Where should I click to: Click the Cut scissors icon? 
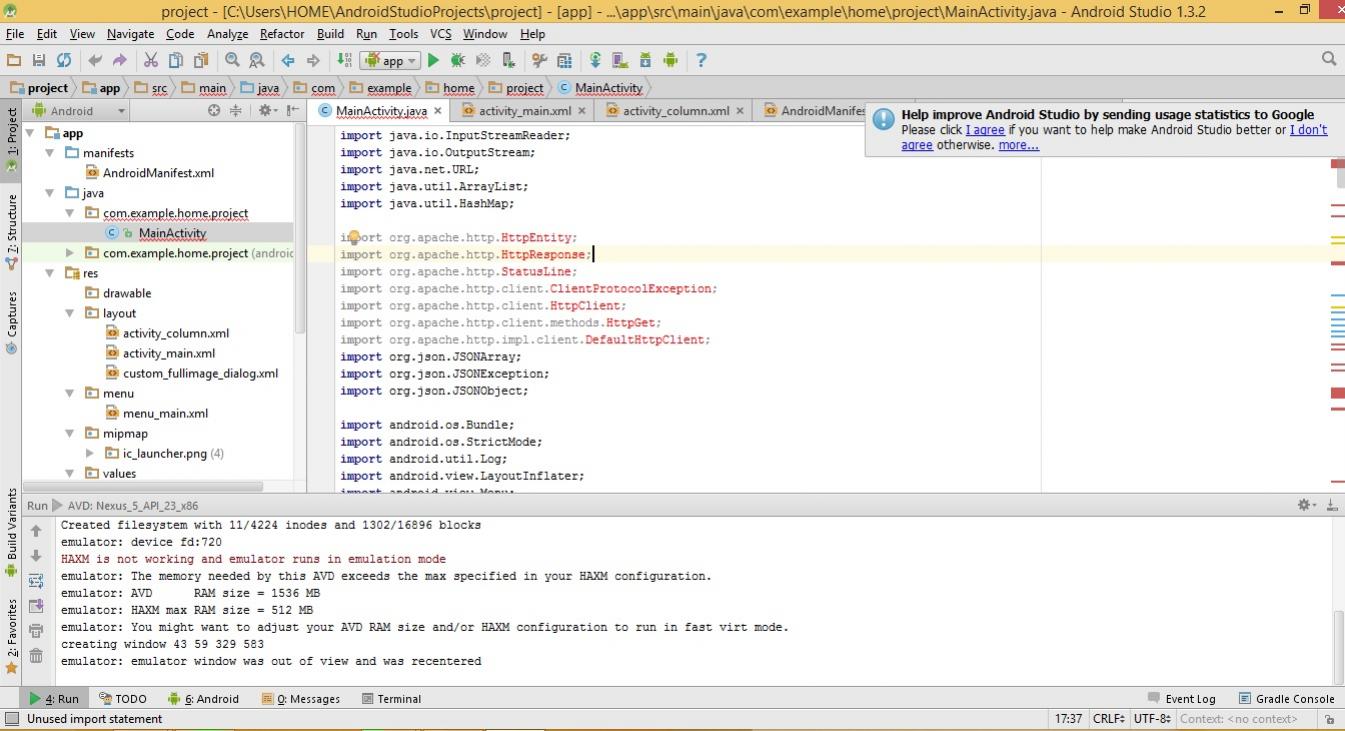tap(151, 60)
